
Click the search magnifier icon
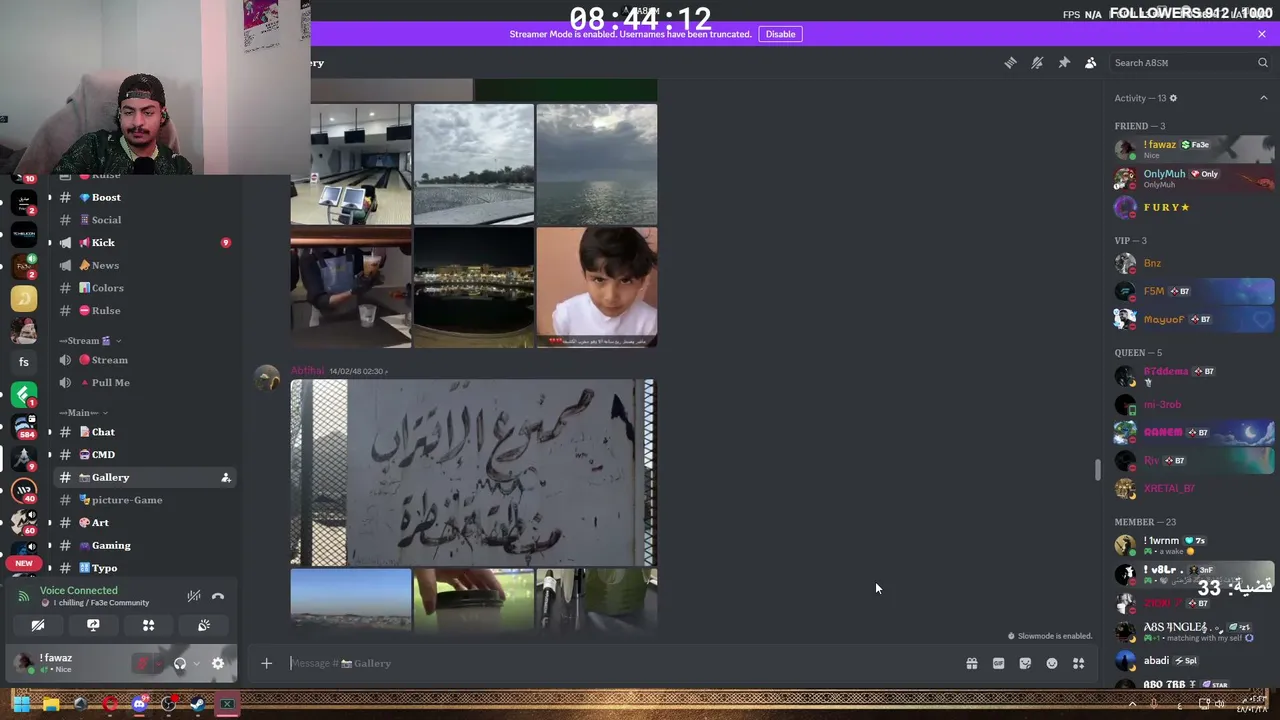(x=1263, y=63)
